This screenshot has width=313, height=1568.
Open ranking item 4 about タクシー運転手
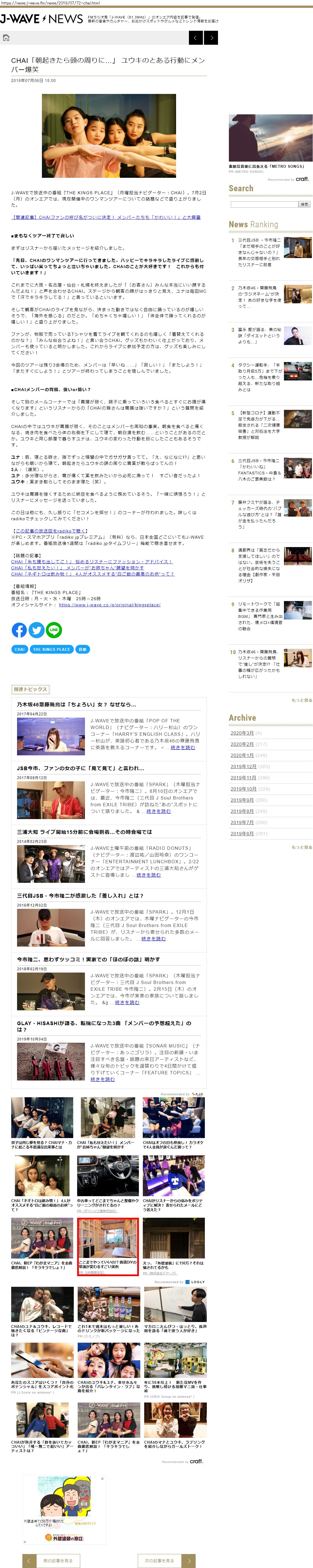pyautogui.click(x=270, y=377)
